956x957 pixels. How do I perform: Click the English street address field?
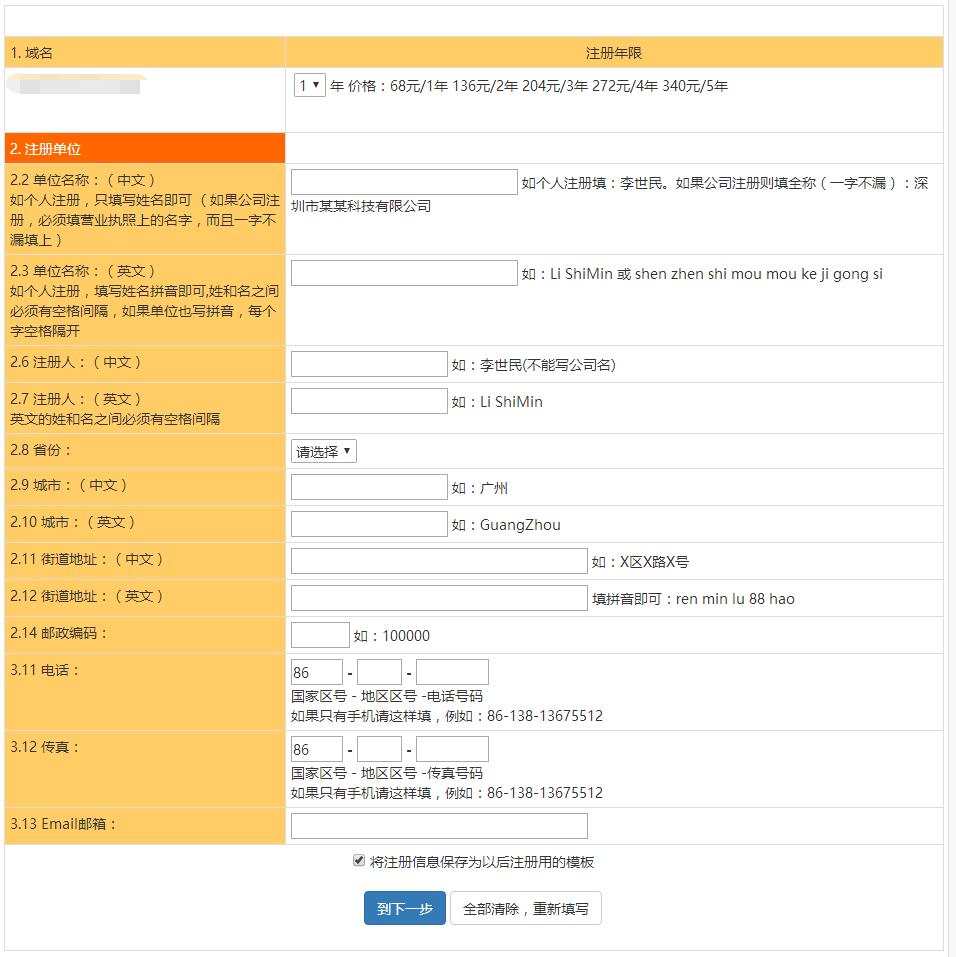[x=438, y=598]
